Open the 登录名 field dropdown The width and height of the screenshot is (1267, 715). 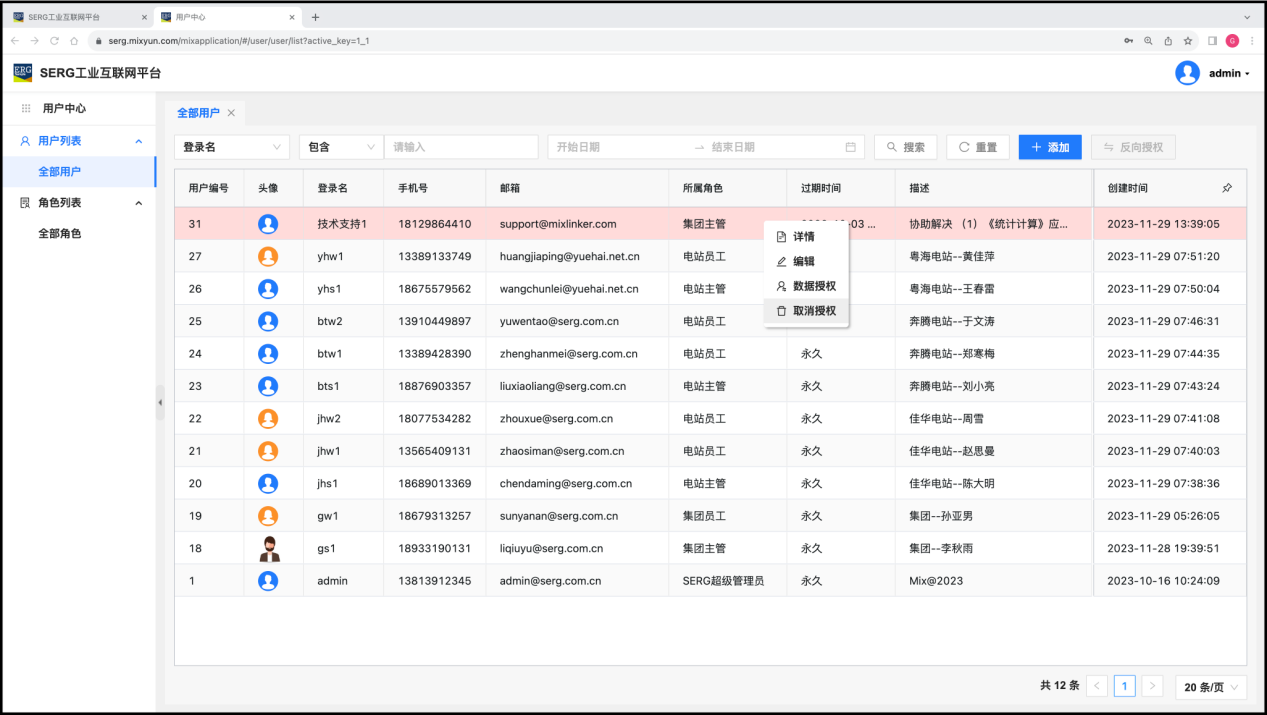(x=231, y=147)
